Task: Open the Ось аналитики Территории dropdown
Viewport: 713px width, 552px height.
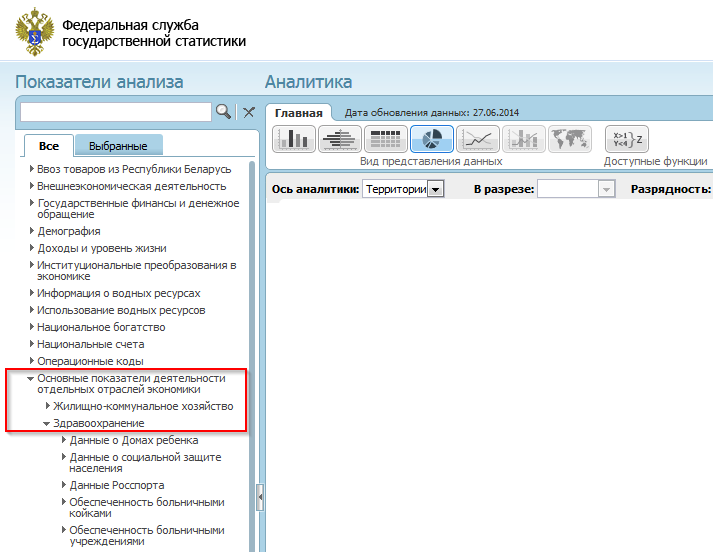Action: (x=435, y=189)
